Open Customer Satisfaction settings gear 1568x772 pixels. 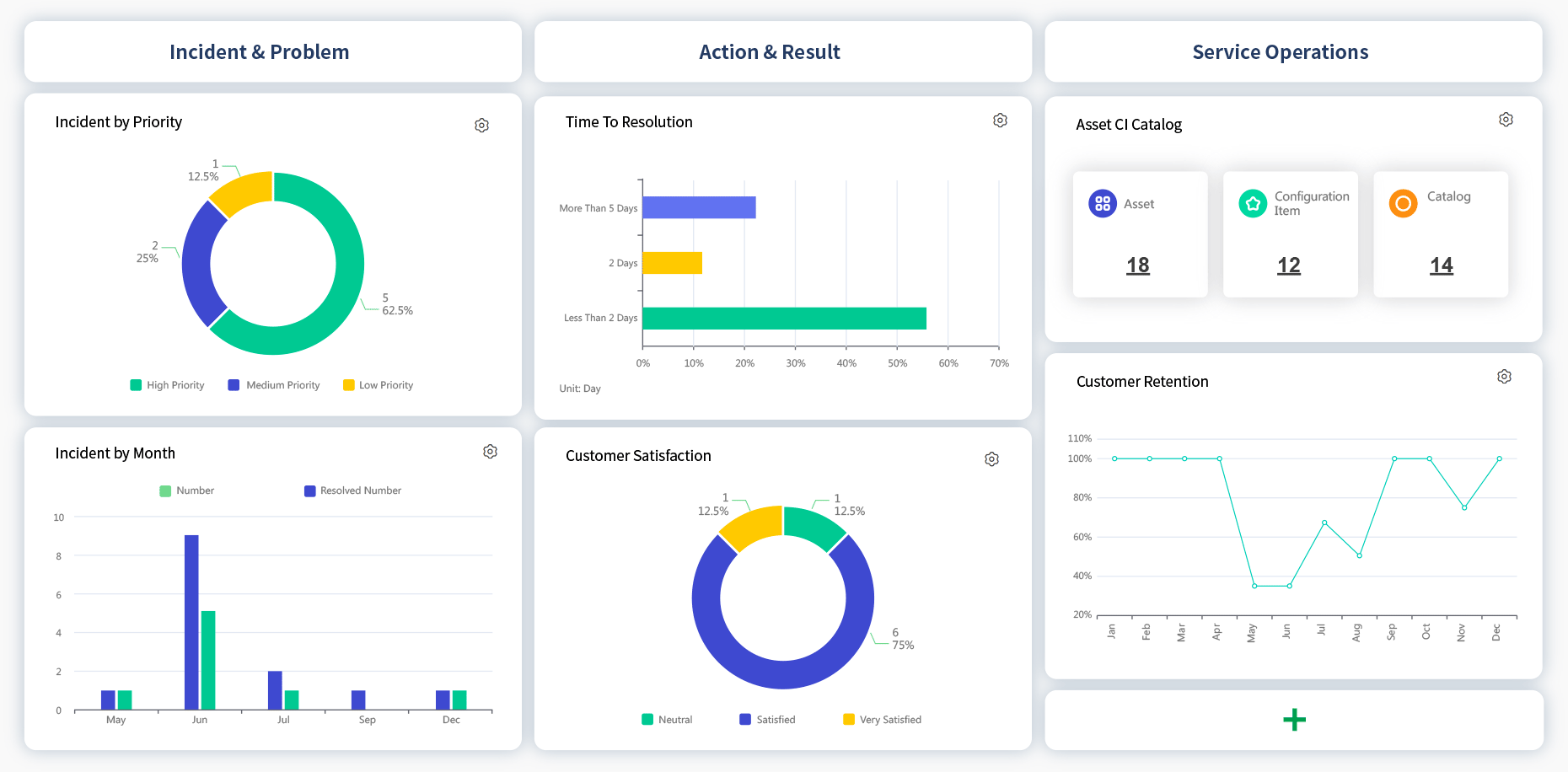(x=991, y=459)
